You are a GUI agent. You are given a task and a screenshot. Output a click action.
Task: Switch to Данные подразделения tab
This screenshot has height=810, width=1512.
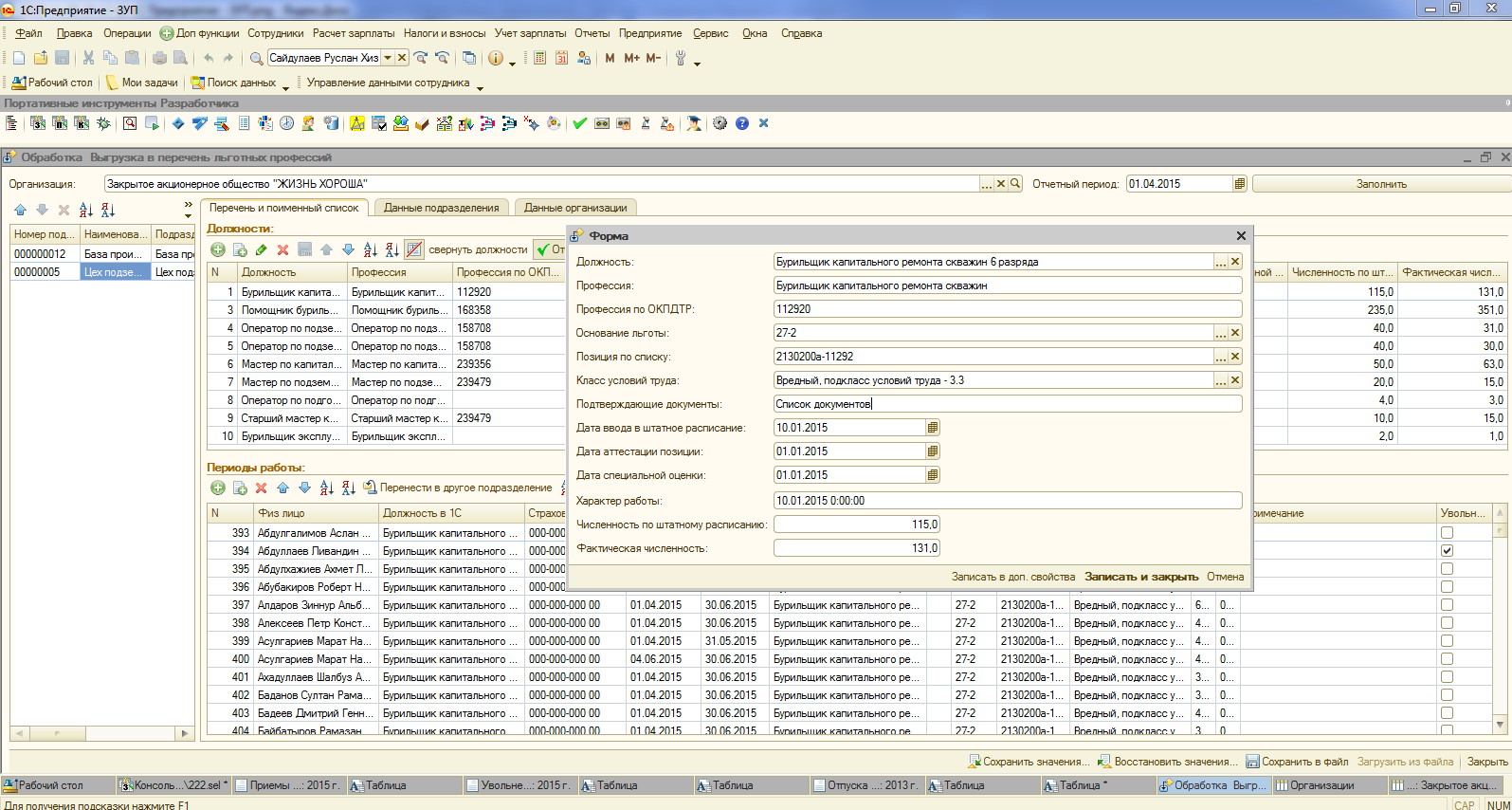click(442, 208)
